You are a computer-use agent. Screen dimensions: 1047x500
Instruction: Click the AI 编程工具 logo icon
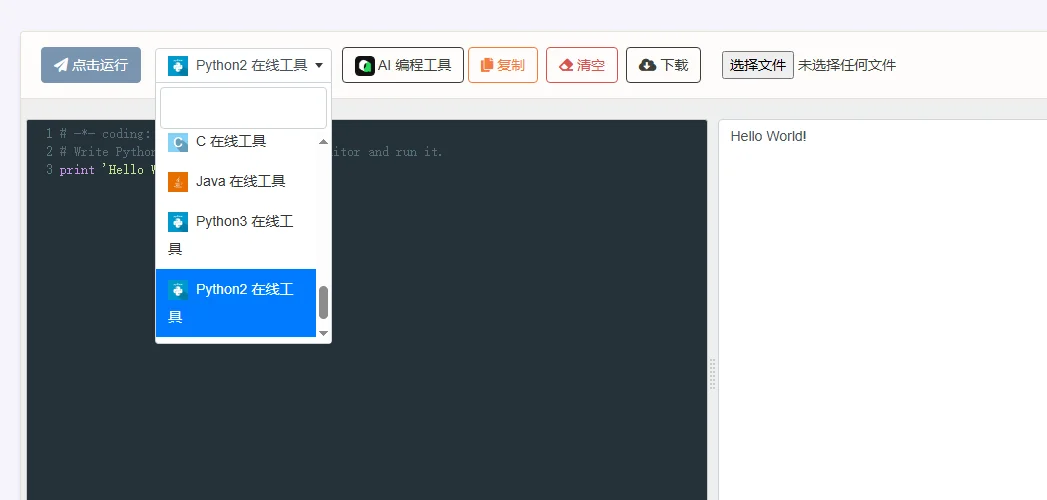coord(365,65)
